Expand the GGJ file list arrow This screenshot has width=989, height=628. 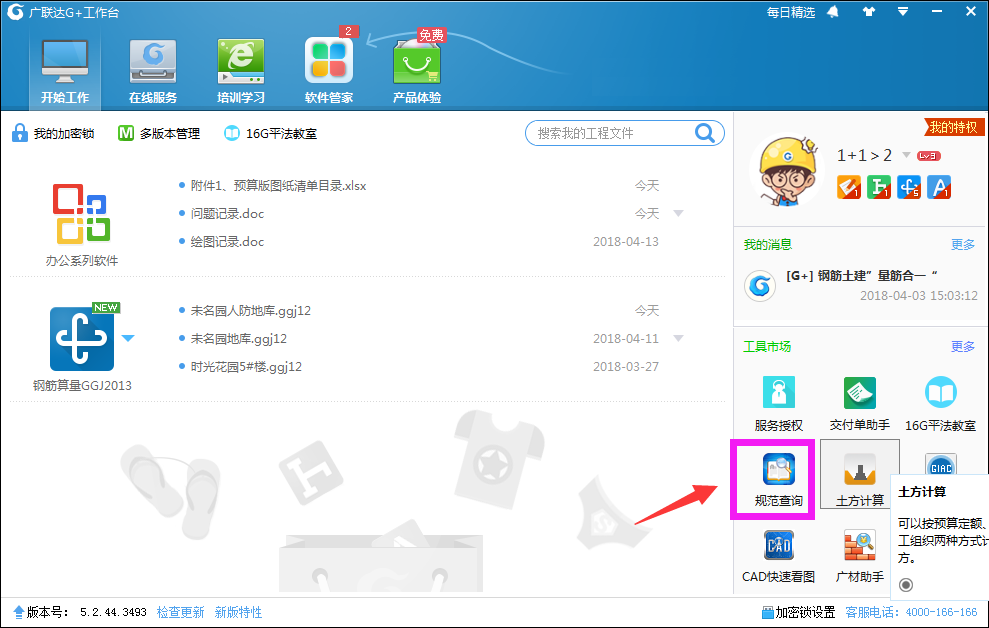coord(679,338)
